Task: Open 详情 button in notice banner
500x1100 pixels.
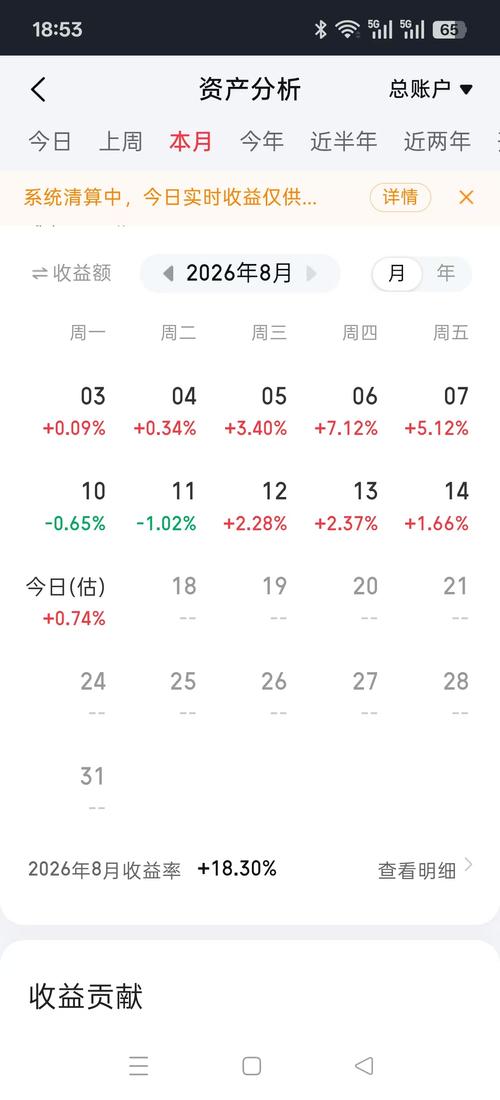Action: [400, 198]
